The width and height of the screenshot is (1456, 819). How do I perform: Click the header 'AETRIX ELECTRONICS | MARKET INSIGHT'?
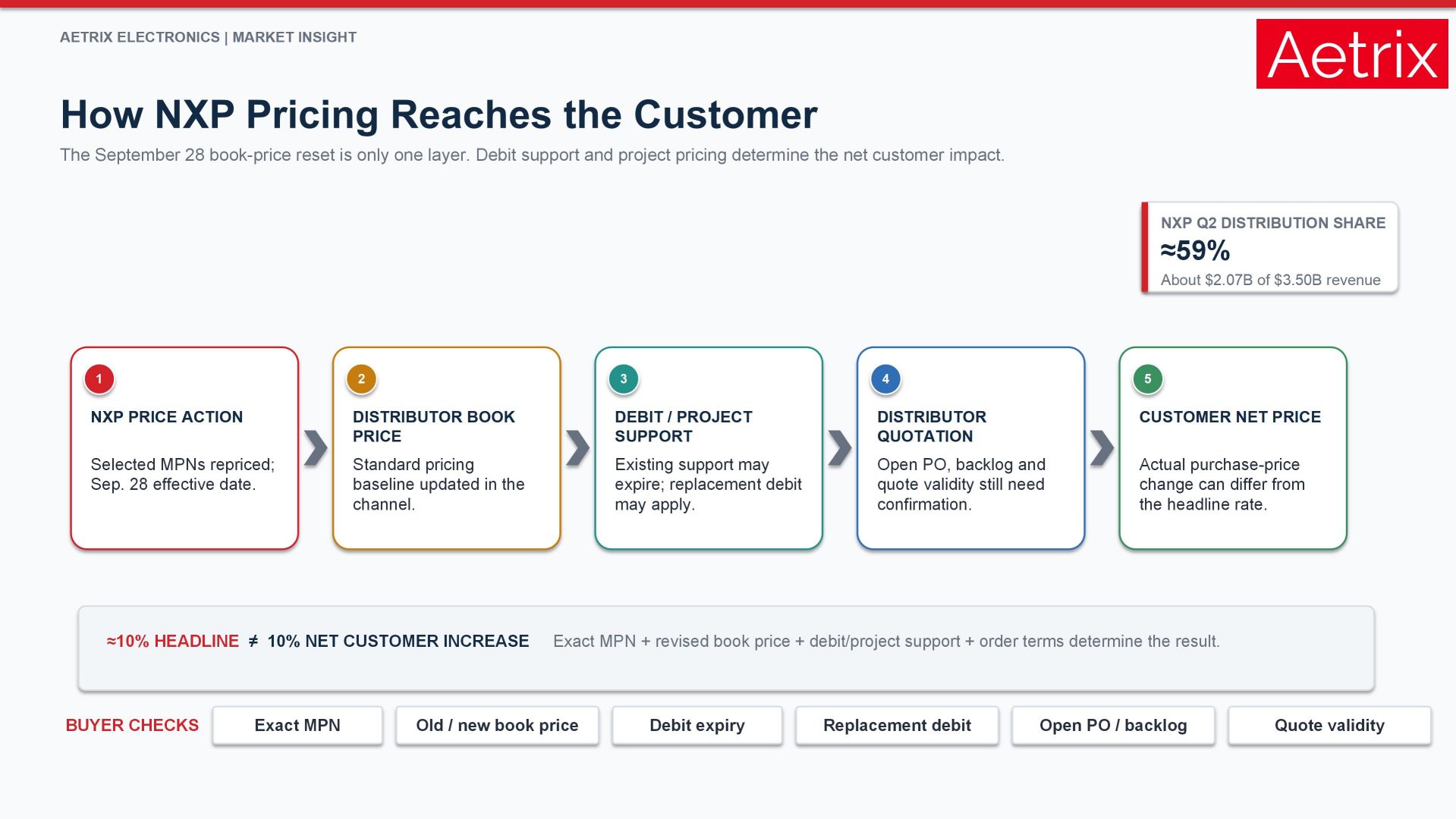(x=208, y=37)
